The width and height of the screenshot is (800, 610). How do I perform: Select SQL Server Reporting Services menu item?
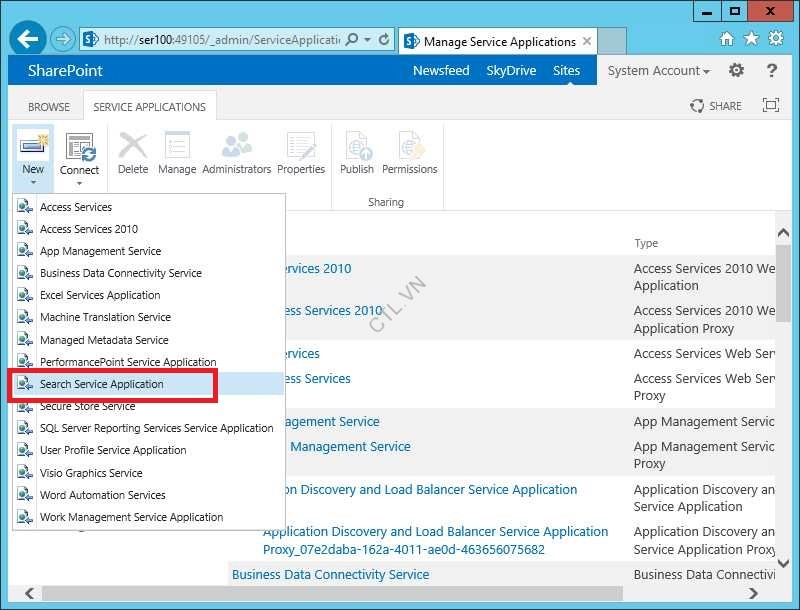click(148, 428)
